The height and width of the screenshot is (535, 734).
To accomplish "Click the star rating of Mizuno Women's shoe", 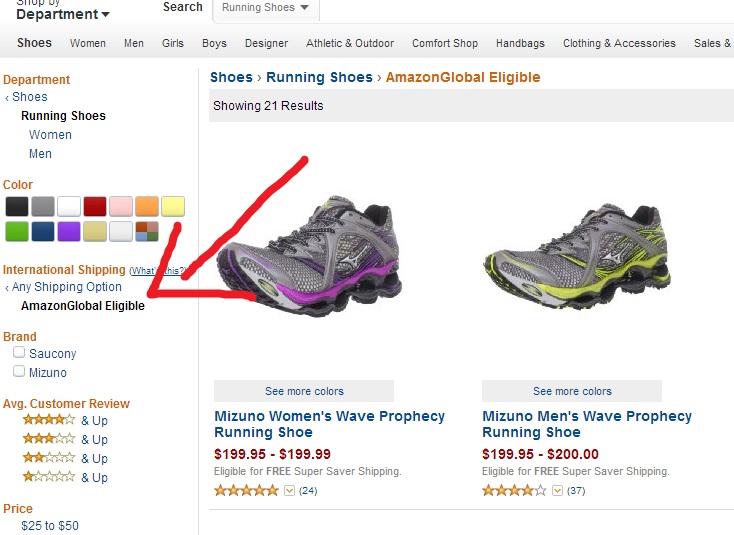I will coord(246,490).
